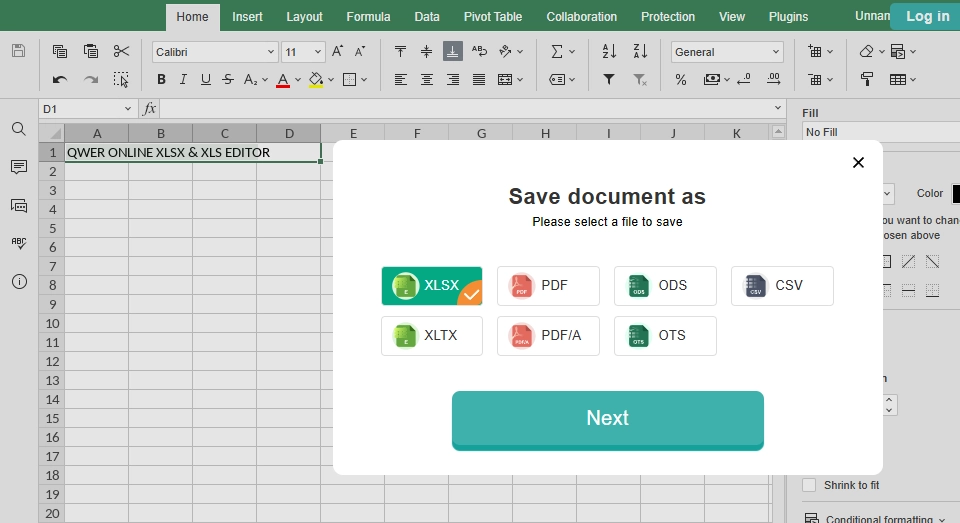The width and height of the screenshot is (960, 523).
Task: Click the Select all icon
Action: pyautogui.click(x=121, y=80)
